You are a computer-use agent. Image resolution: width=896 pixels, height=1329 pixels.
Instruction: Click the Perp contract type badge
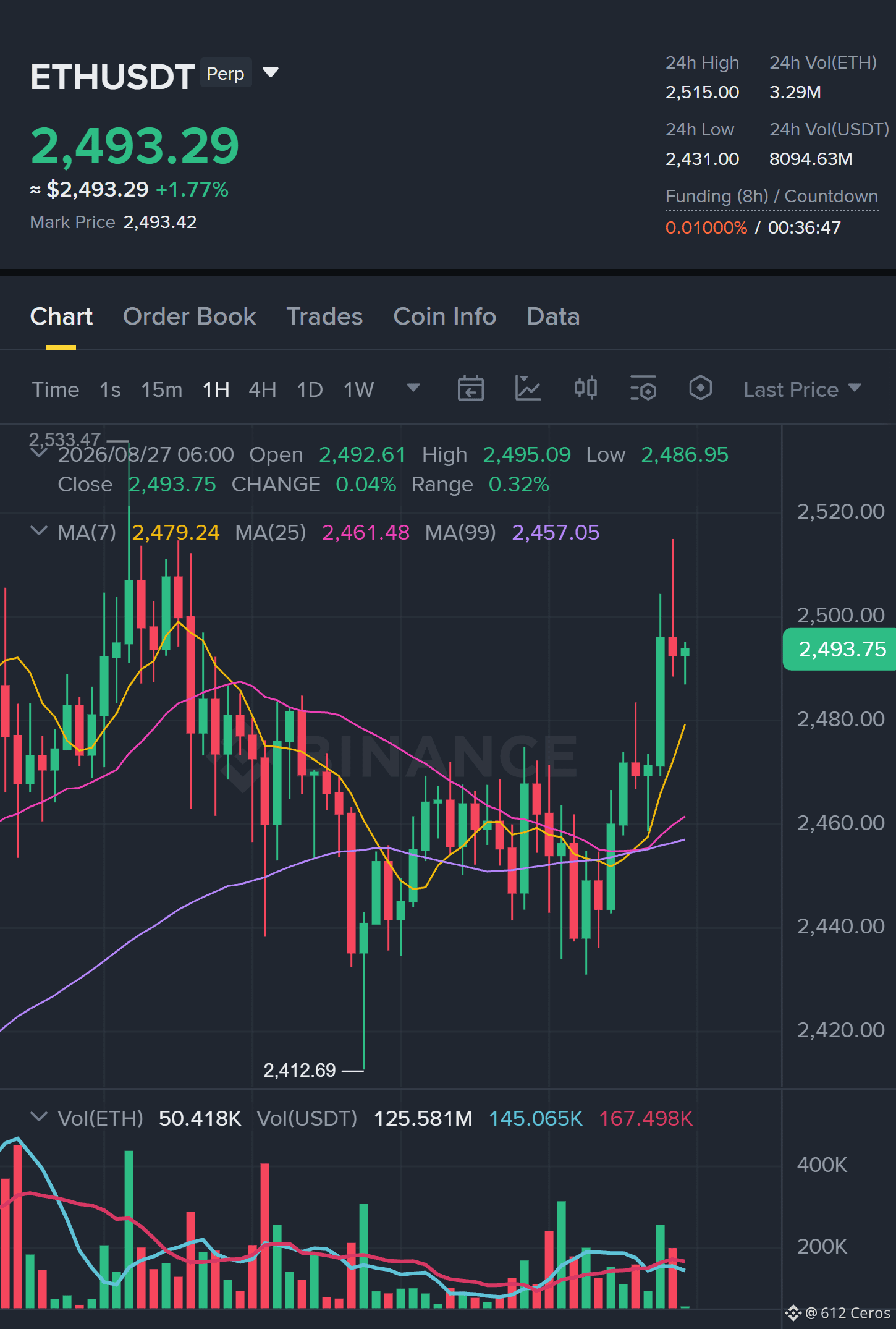tap(226, 74)
